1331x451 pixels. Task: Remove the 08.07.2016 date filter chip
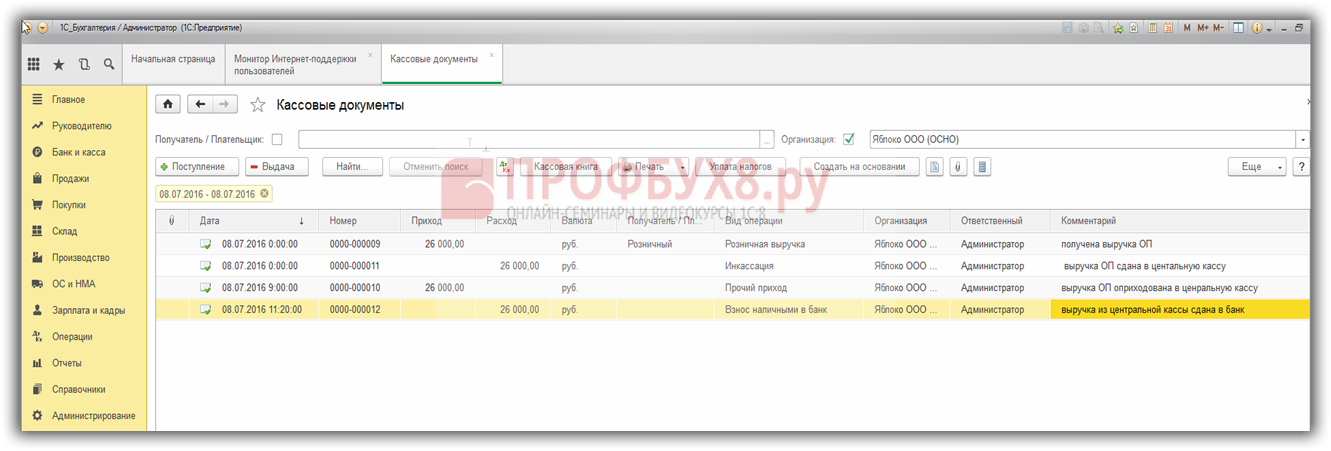point(265,193)
